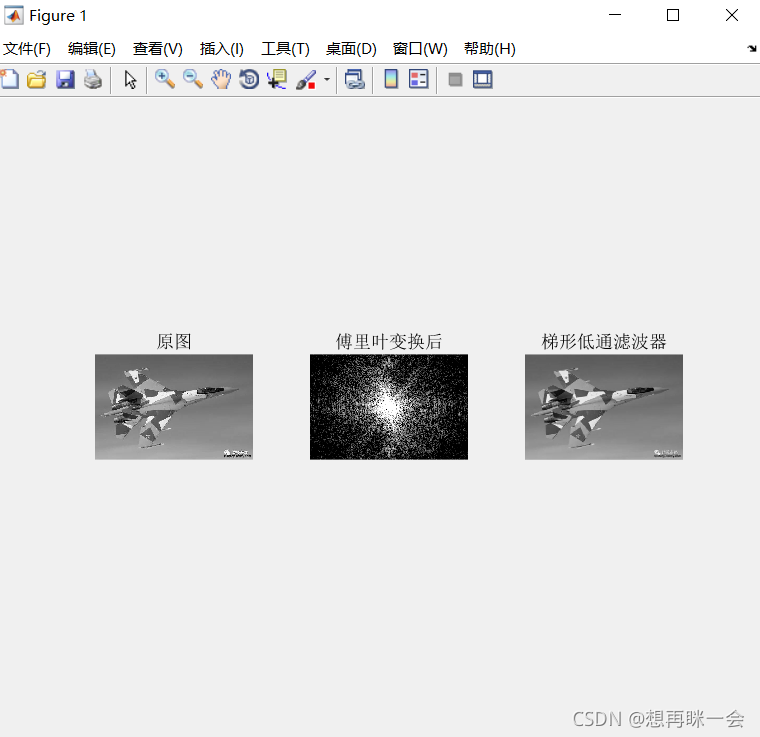The width and height of the screenshot is (760, 737).
Task: Click the 原图 subplot title
Action: [174, 342]
